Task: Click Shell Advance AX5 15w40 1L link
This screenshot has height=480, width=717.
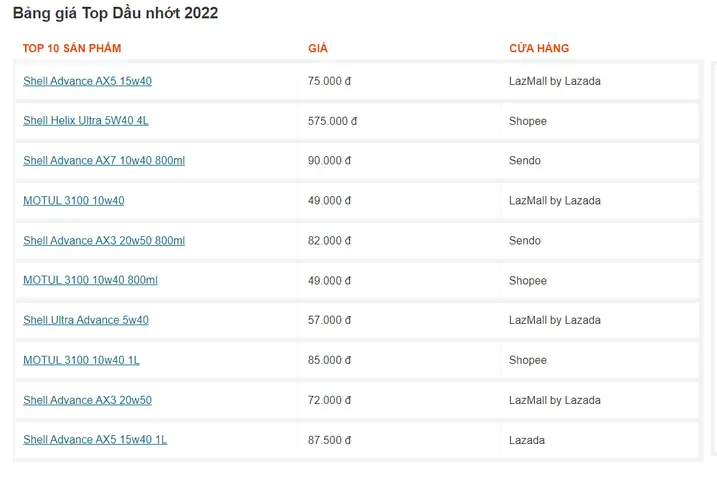Action: coord(95,440)
